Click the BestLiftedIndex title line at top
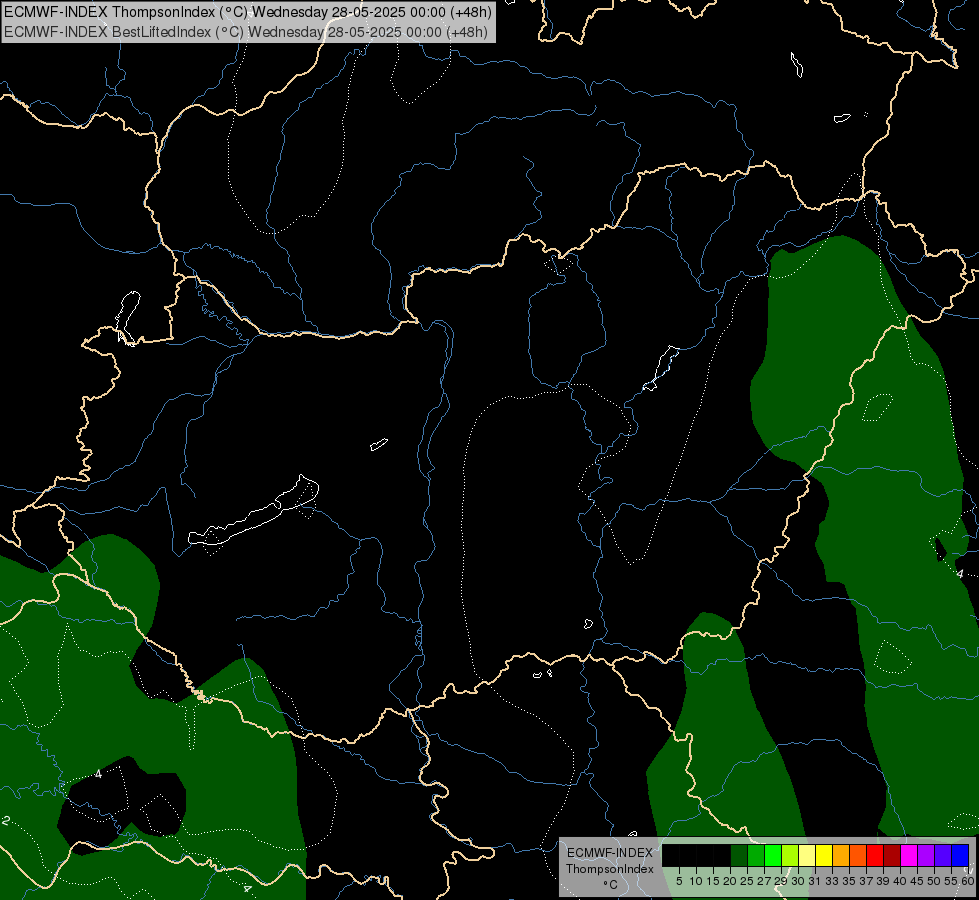This screenshot has width=979, height=900. coord(245,32)
